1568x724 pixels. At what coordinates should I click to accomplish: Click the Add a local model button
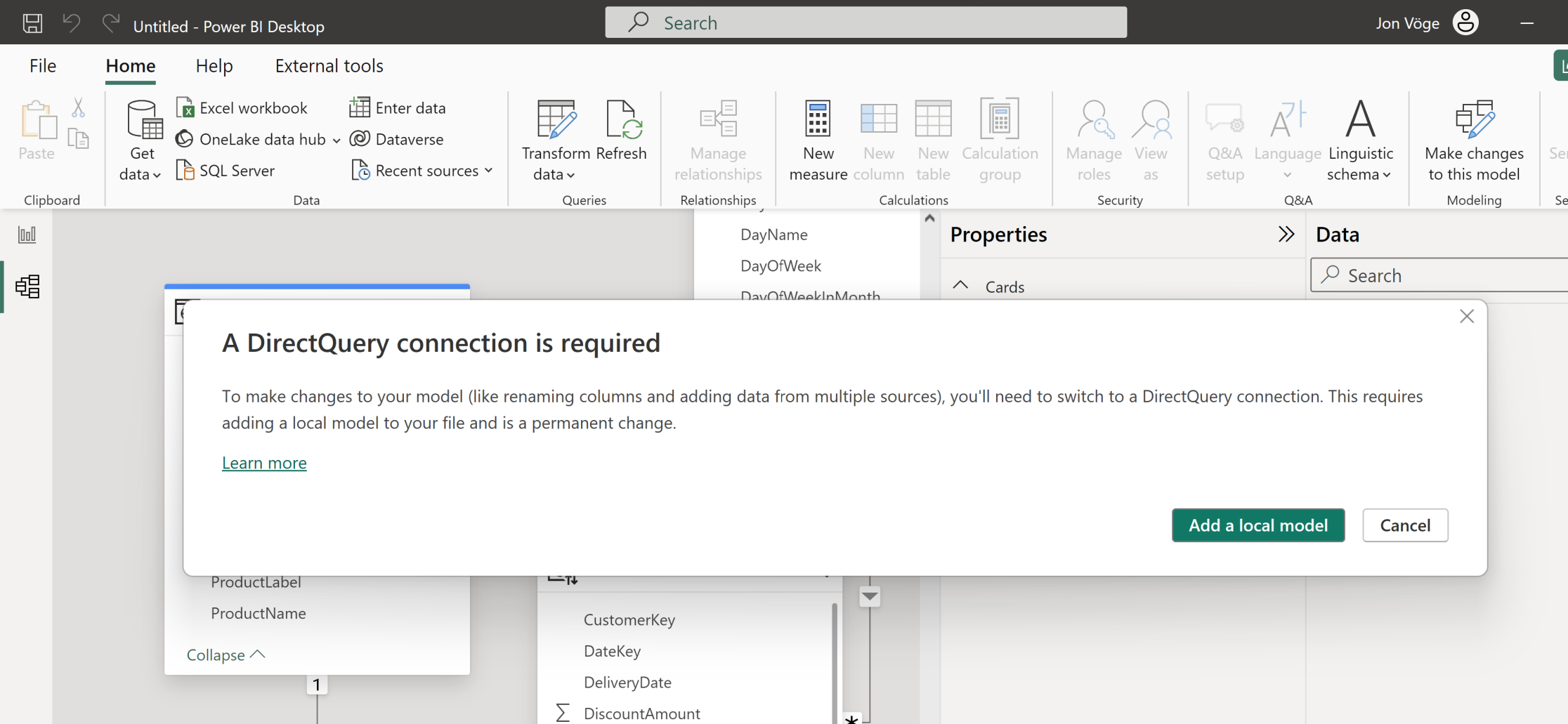point(1257,525)
